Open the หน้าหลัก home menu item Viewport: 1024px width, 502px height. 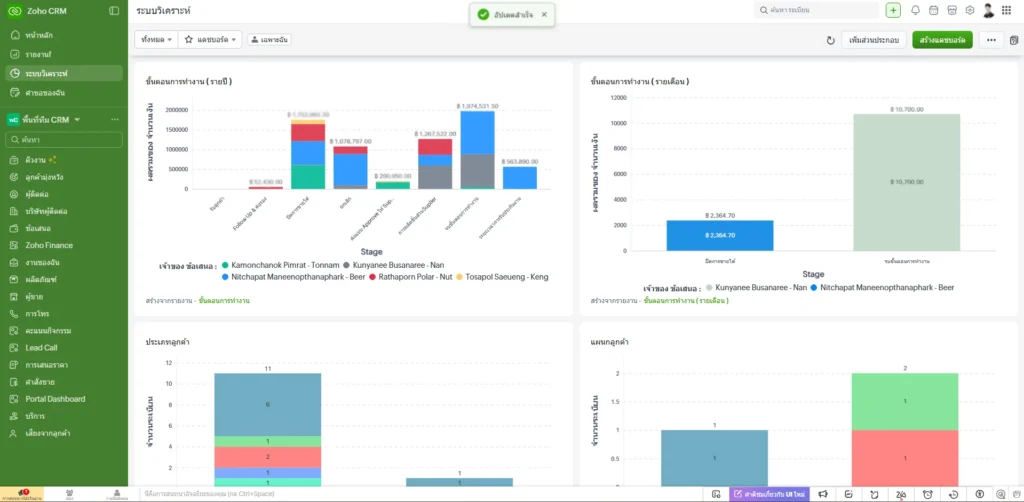coord(64,35)
